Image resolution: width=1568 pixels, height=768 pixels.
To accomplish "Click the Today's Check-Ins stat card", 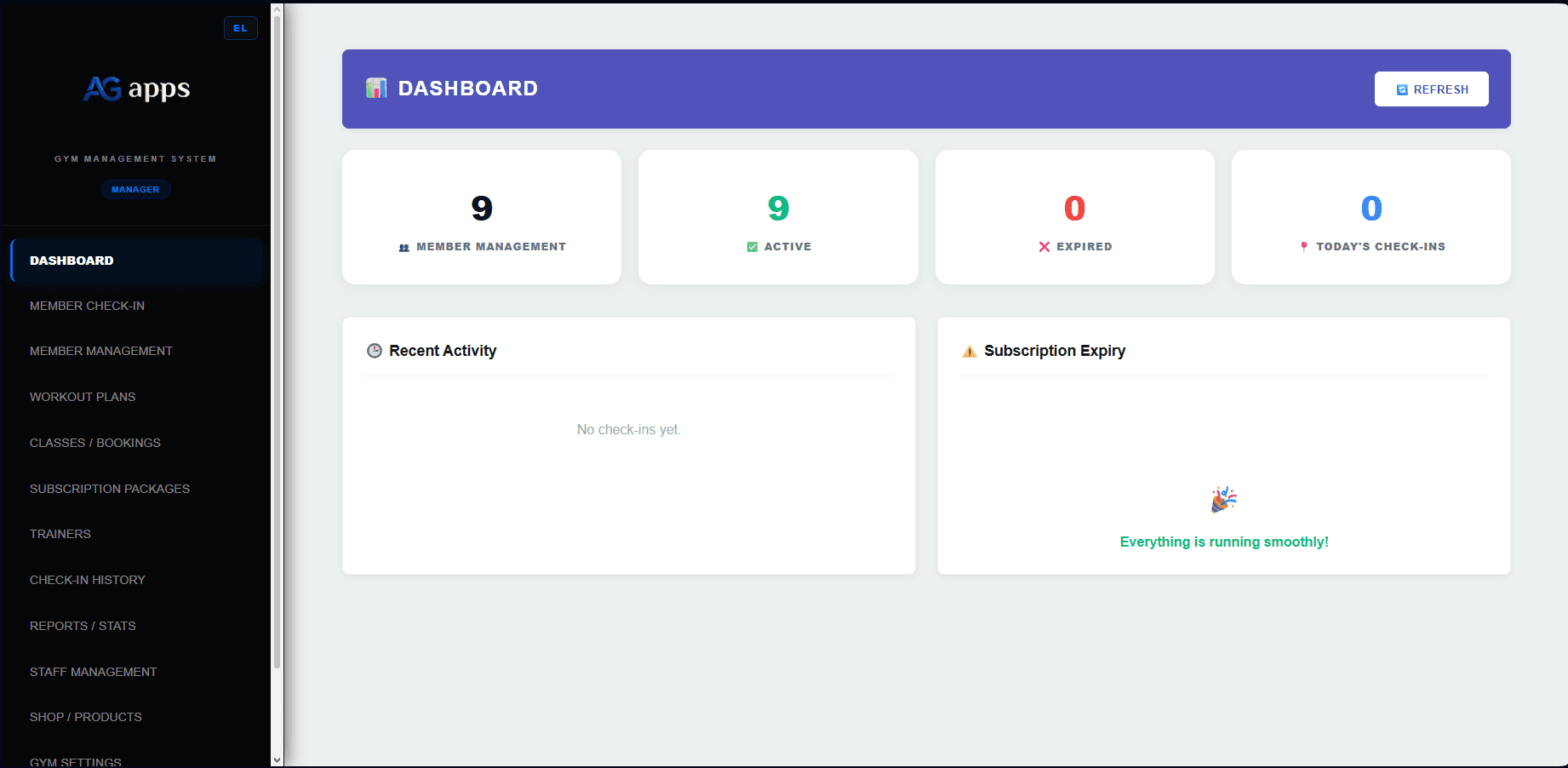I will pyautogui.click(x=1371, y=217).
